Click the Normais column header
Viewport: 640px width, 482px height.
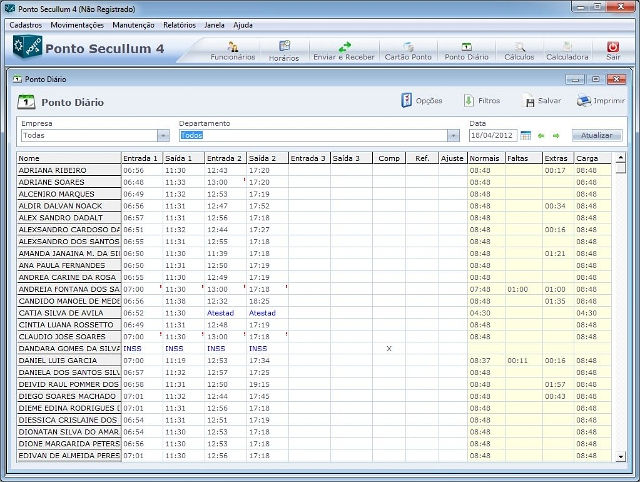click(486, 158)
